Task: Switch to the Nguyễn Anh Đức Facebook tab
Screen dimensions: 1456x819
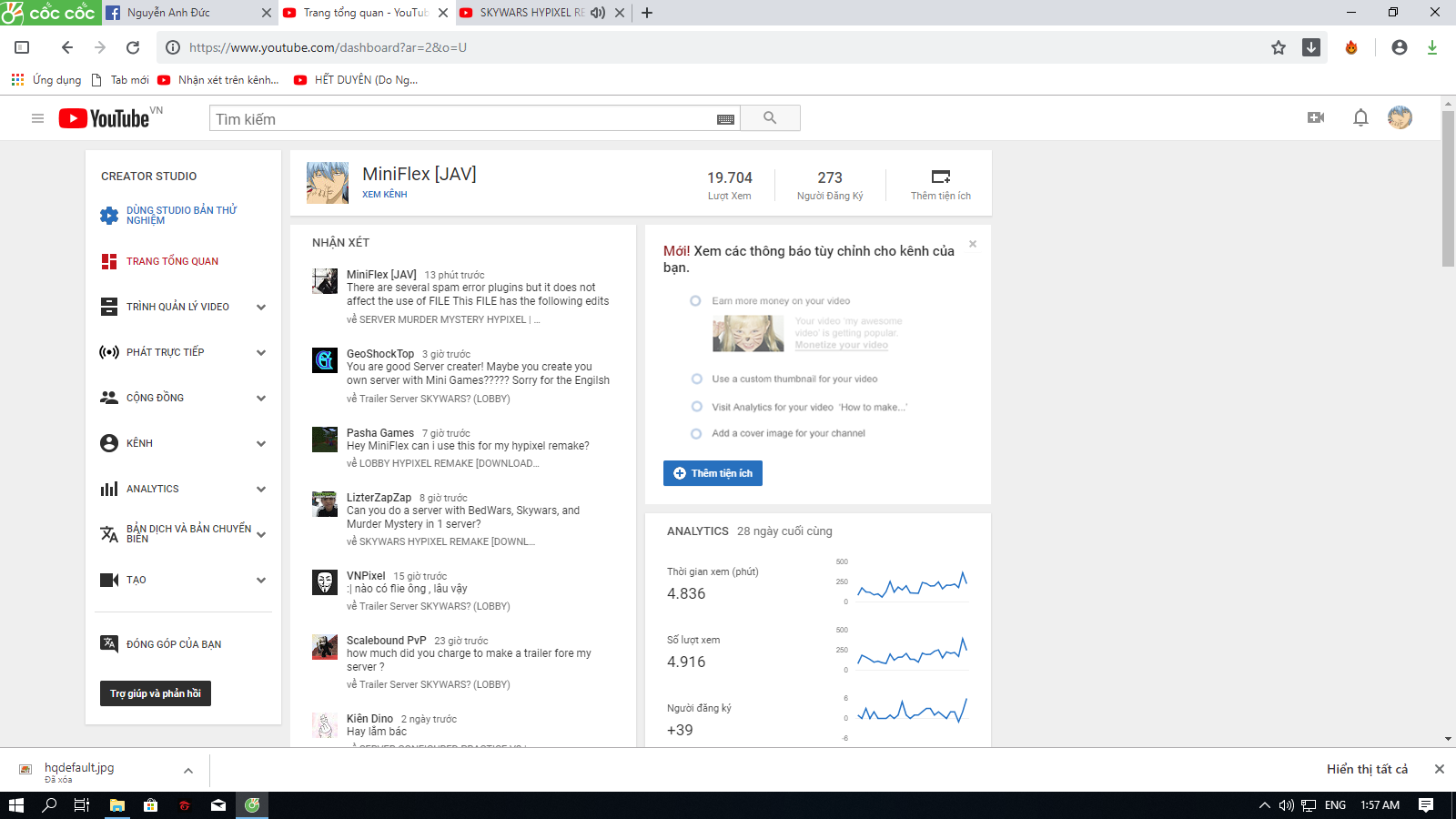Action: point(187,13)
